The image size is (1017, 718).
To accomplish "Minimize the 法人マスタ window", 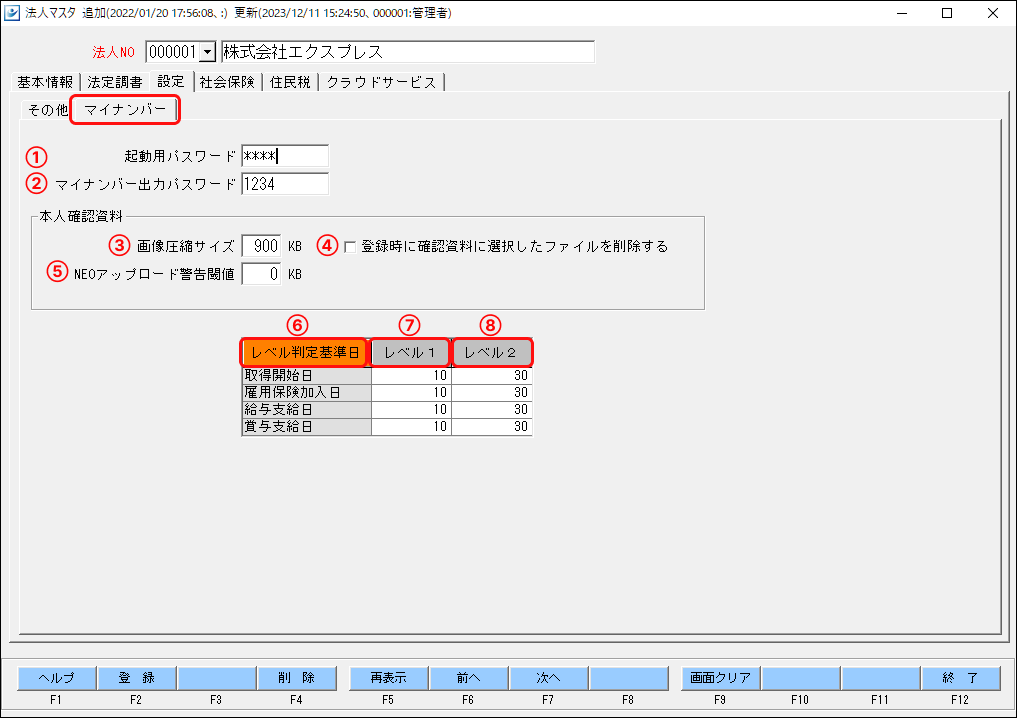I will [902, 13].
